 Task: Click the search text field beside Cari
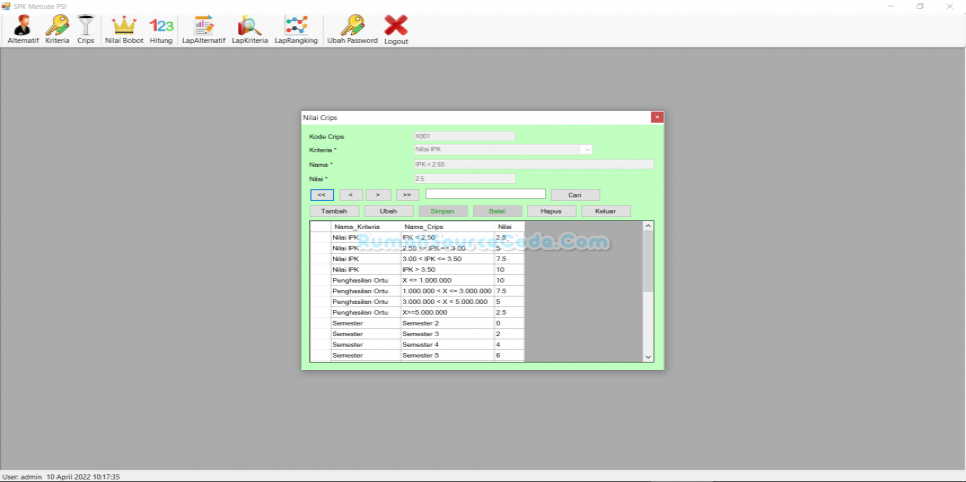tap(485, 194)
